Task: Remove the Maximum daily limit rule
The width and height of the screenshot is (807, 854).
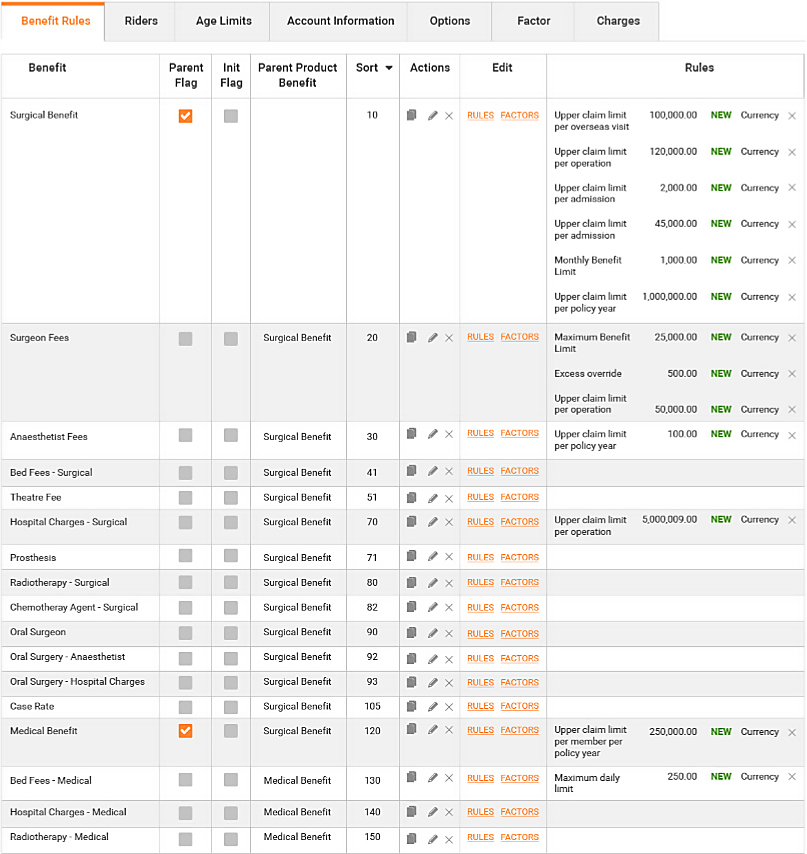Action: pyautogui.click(x=792, y=777)
